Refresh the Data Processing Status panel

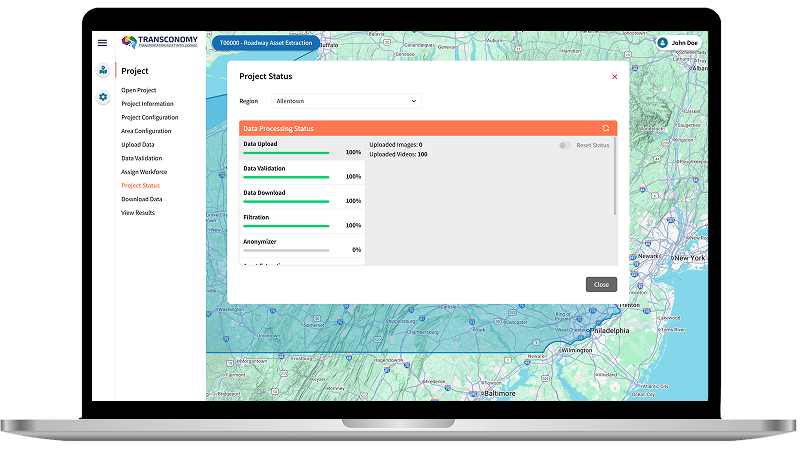pyautogui.click(x=605, y=129)
